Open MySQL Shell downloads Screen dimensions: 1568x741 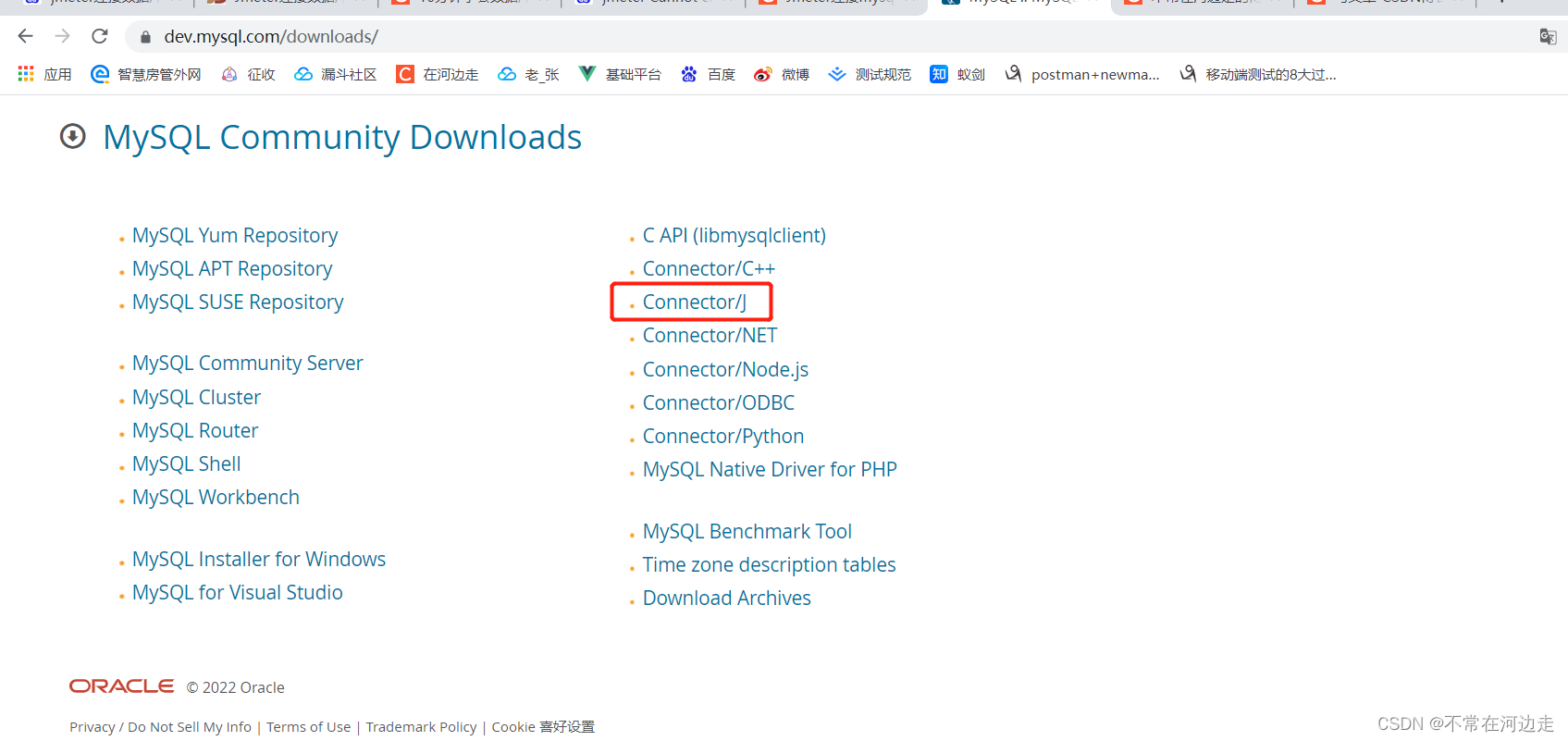186,463
